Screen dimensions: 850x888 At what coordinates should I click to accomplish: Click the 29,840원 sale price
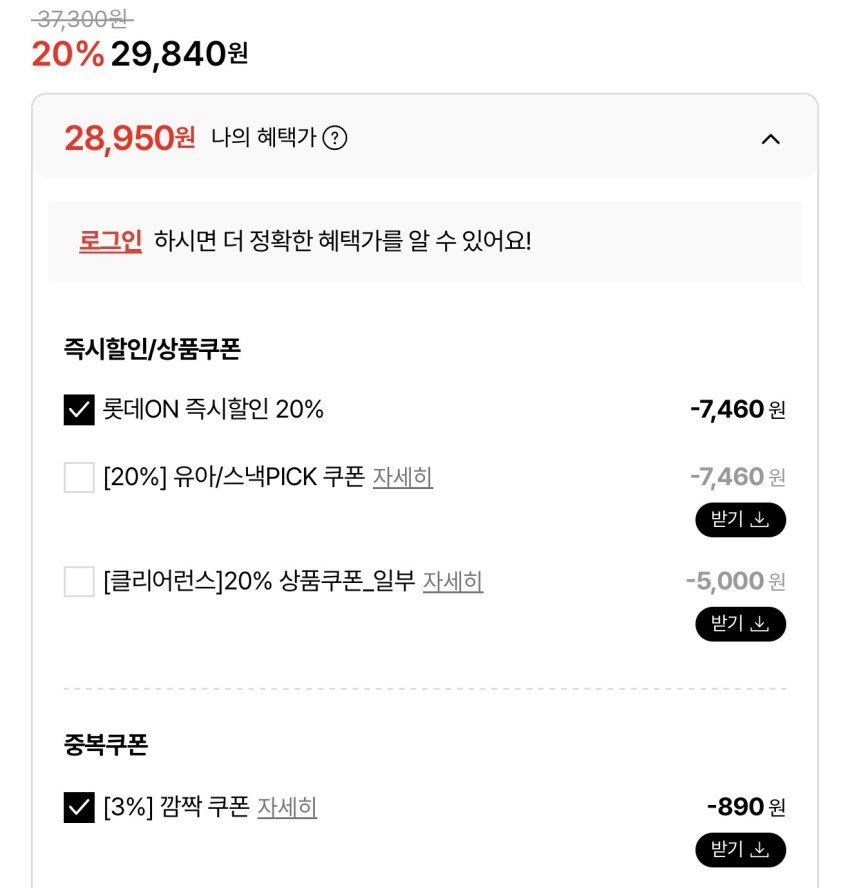pyautogui.click(x=179, y=54)
